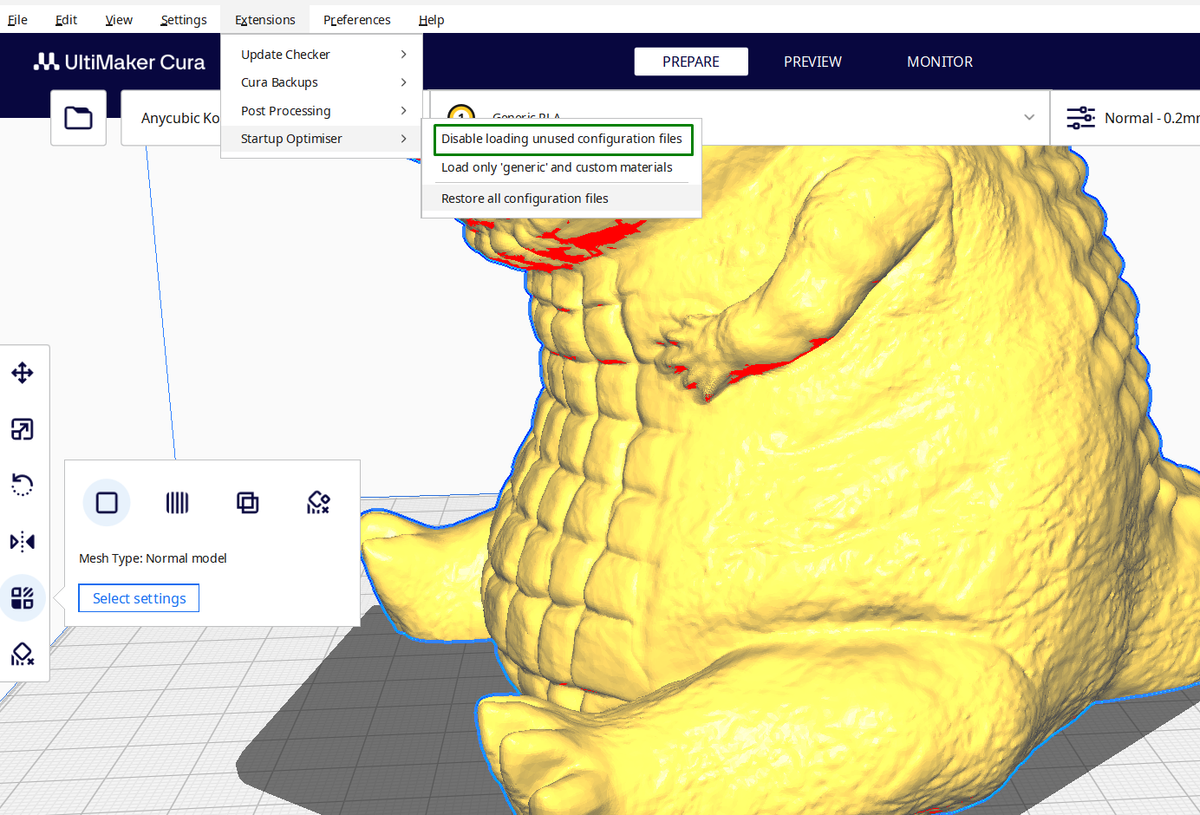Select the Support Blocker tool
This screenshot has height=815, width=1200.
pyautogui.click(x=22, y=655)
